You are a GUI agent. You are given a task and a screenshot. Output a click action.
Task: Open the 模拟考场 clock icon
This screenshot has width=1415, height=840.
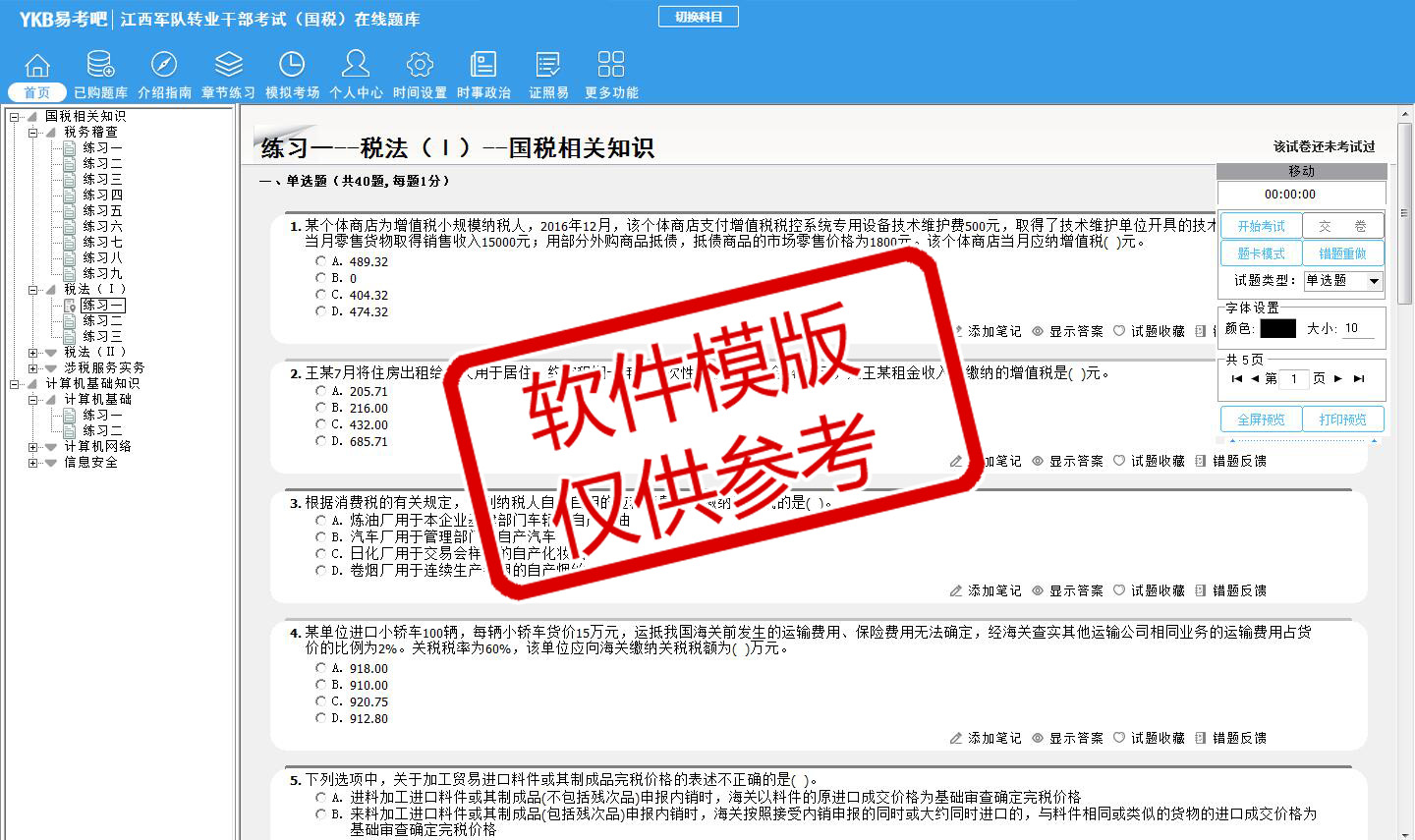[x=292, y=66]
